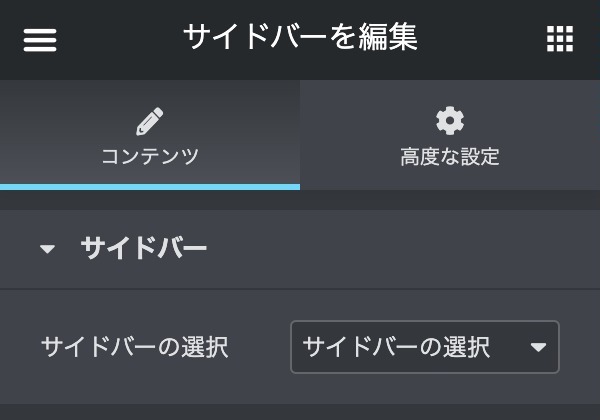Click the gear icon above 高度な設定
The height and width of the screenshot is (420, 600).
(x=450, y=121)
